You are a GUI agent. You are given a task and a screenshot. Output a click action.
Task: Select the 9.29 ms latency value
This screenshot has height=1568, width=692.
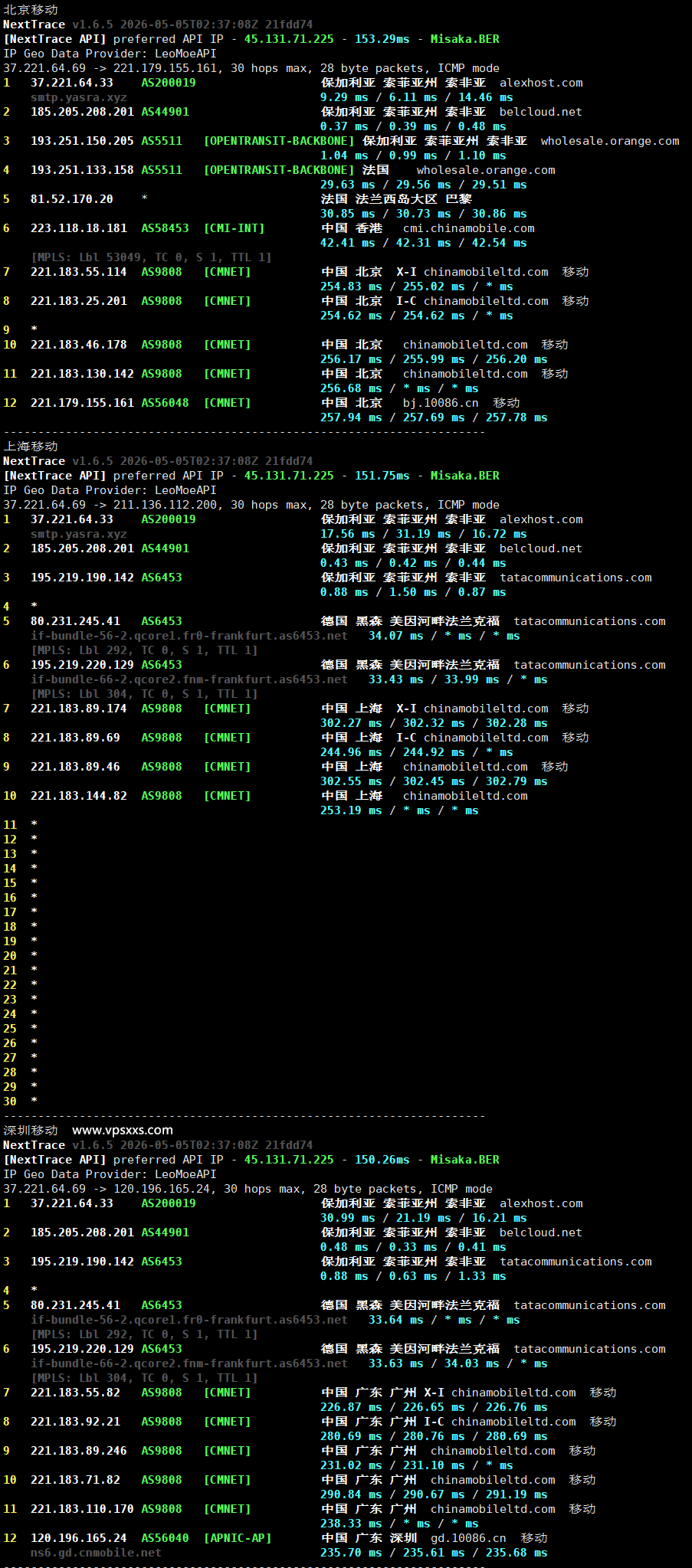tap(344, 97)
